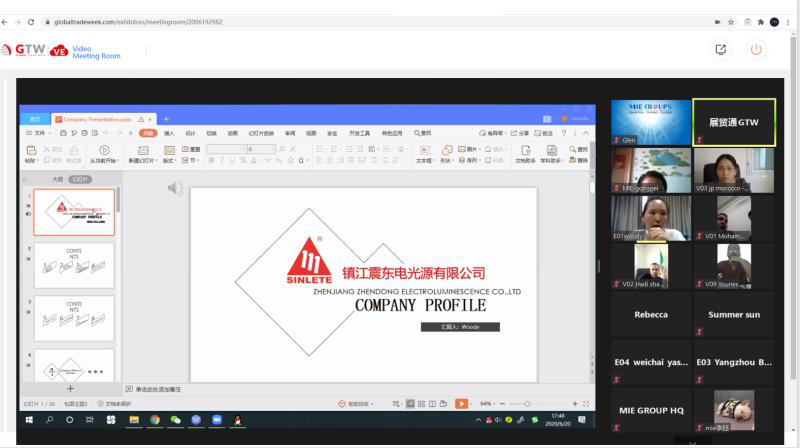Viewport: 800px width, 448px height.
Task: Click the red power leave-meeting icon
Action: point(756,49)
